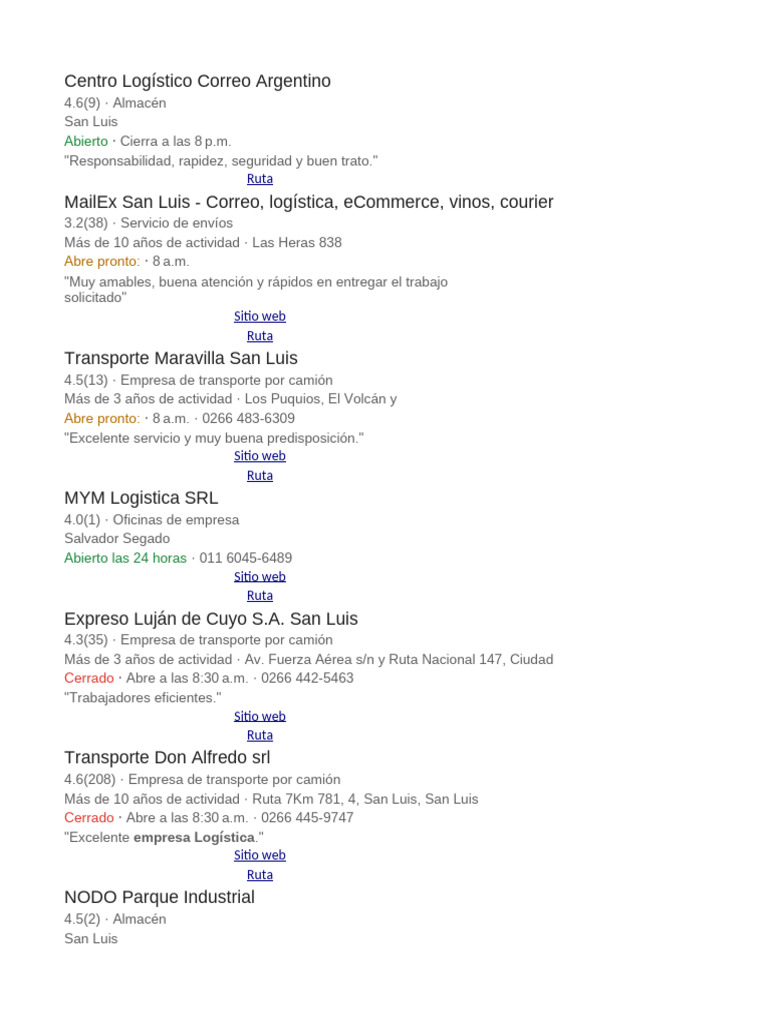The height and width of the screenshot is (1024, 768).
Task: Click Ruta link for MYM Logistica SRL
Action: click(x=259, y=596)
